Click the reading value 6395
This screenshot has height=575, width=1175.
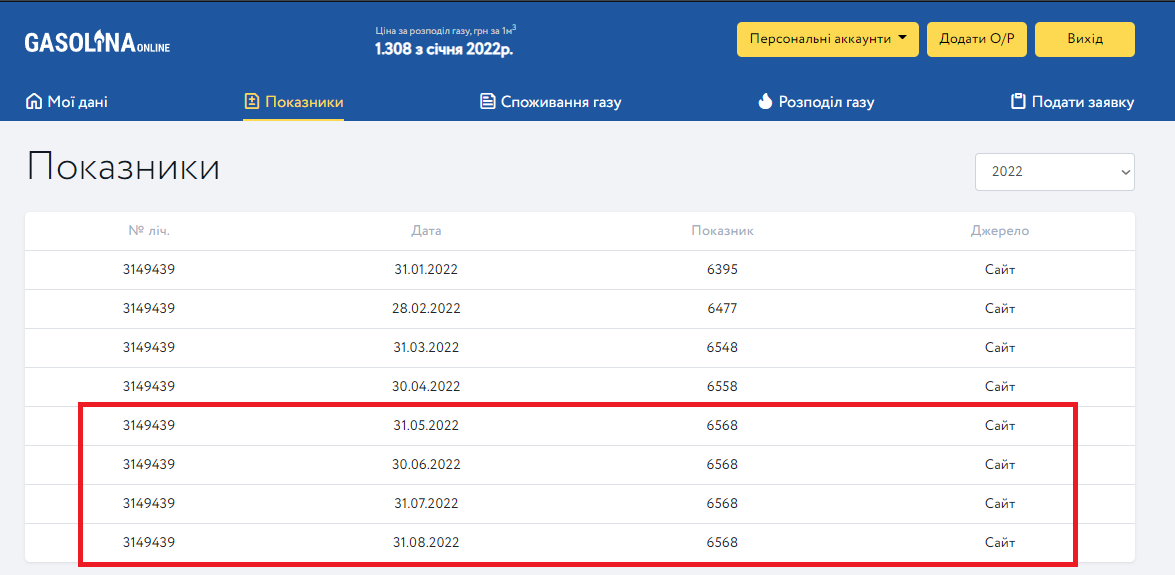pyautogui.click(x=722, y=270)
